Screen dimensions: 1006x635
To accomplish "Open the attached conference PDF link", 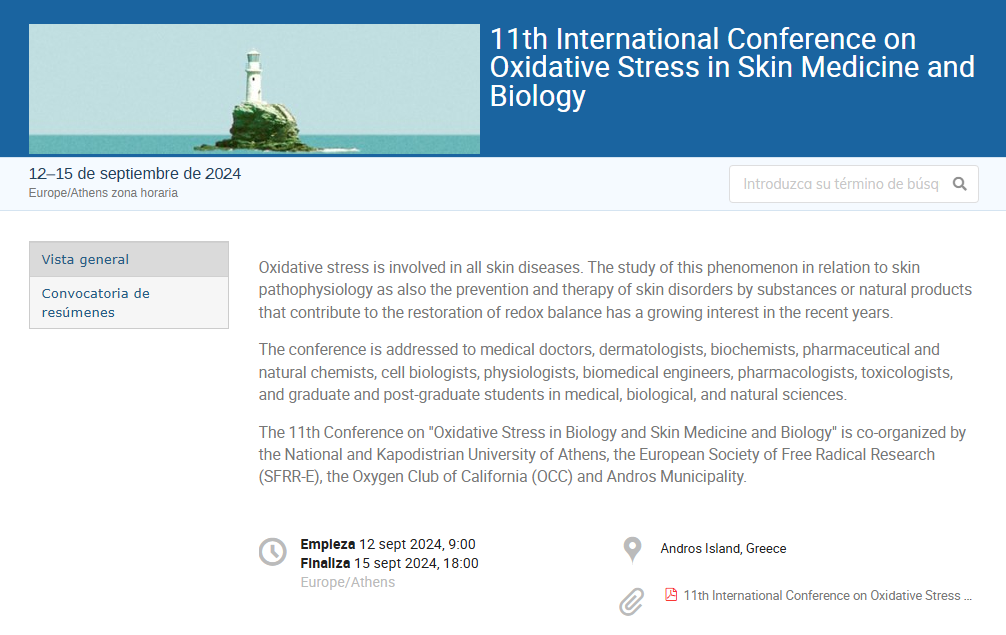I will coord(828,595).
